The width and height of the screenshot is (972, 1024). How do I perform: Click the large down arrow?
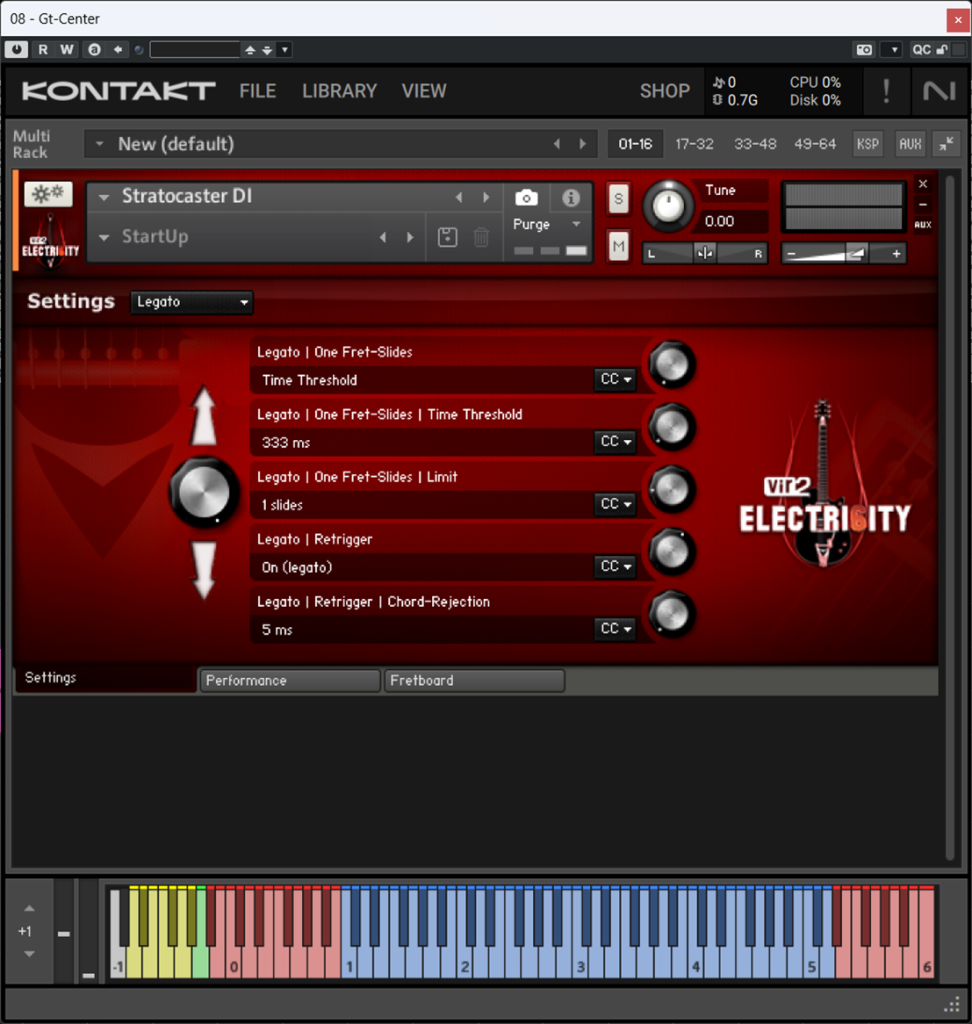pos(204,570)
